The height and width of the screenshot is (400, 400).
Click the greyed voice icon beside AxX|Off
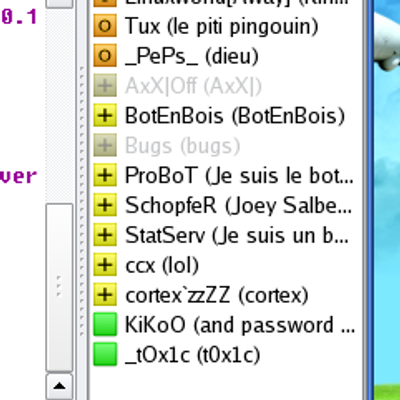click(105, 86)
